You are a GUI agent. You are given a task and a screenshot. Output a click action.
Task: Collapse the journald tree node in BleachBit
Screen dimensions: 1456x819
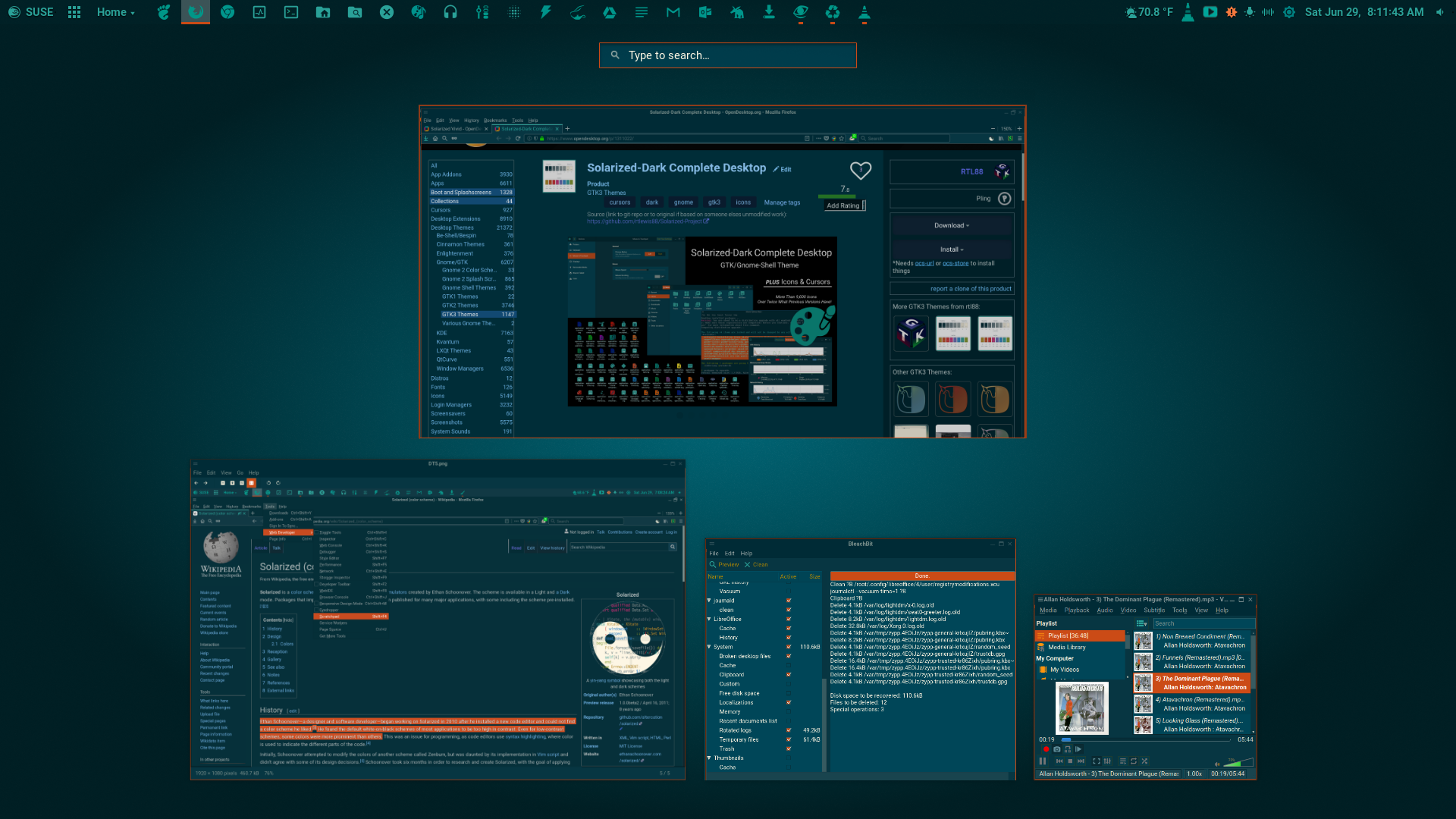(709, 601)
